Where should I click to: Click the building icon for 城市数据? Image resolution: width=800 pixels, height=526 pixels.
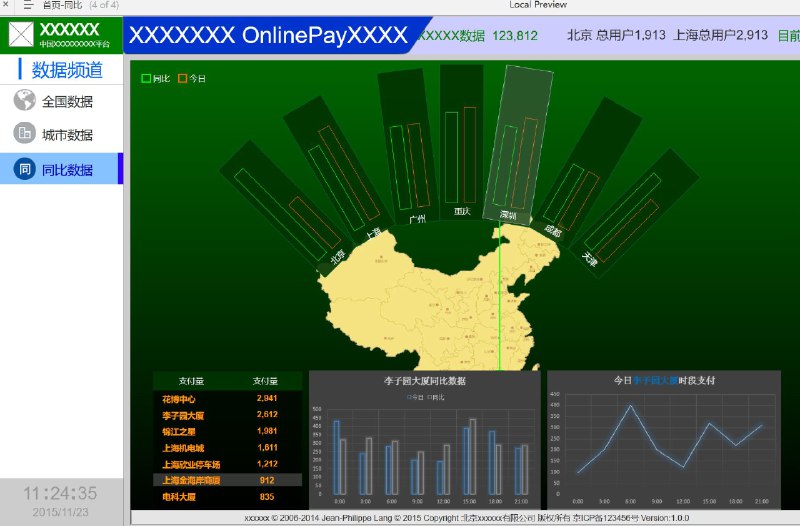(24, 133)
